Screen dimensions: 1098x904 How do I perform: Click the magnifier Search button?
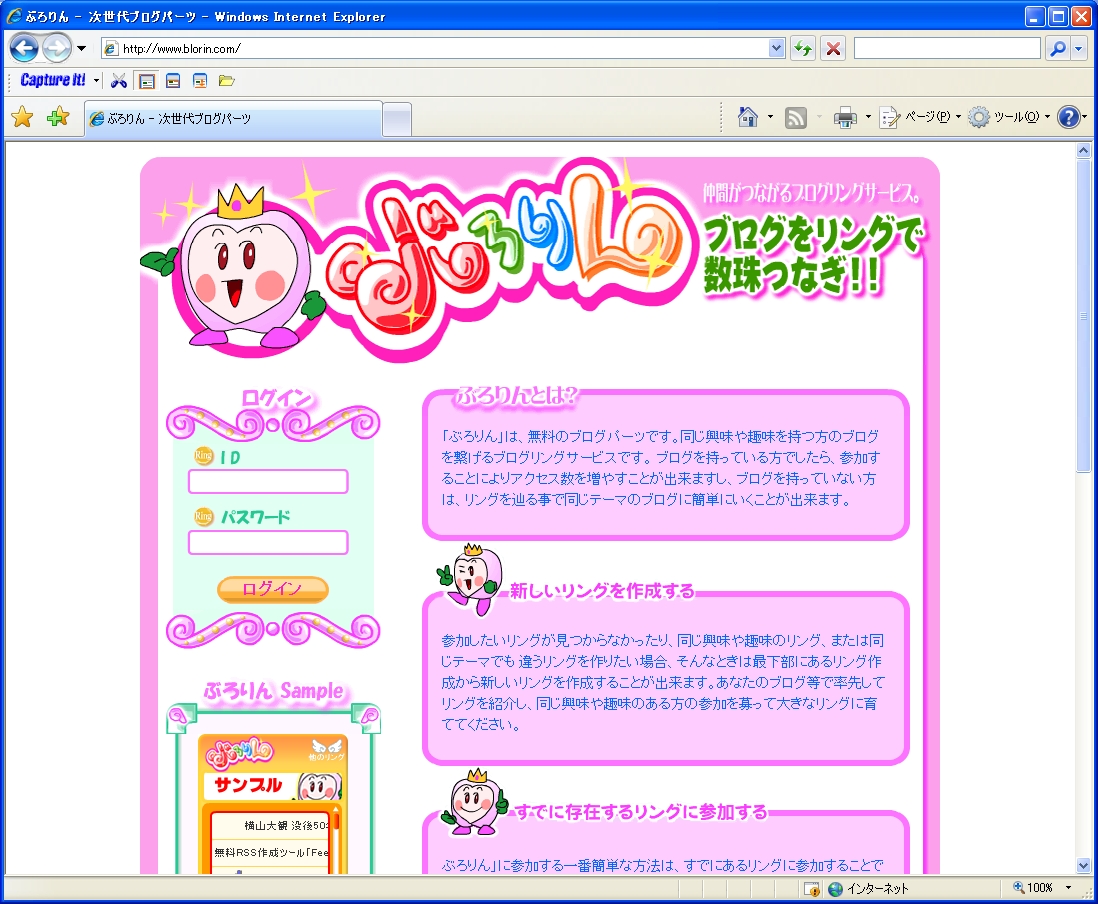point(1058,48)
